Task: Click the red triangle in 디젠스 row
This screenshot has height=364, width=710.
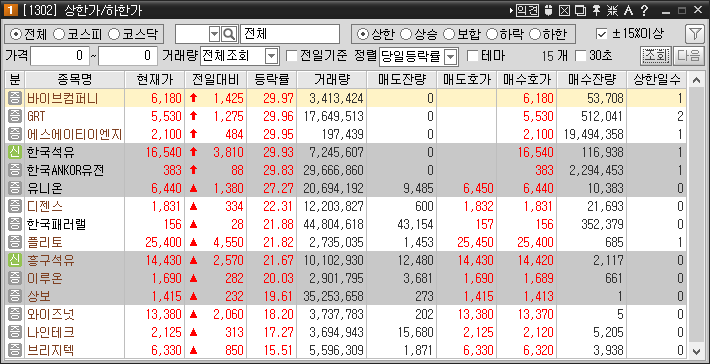Action: point(194,206)
